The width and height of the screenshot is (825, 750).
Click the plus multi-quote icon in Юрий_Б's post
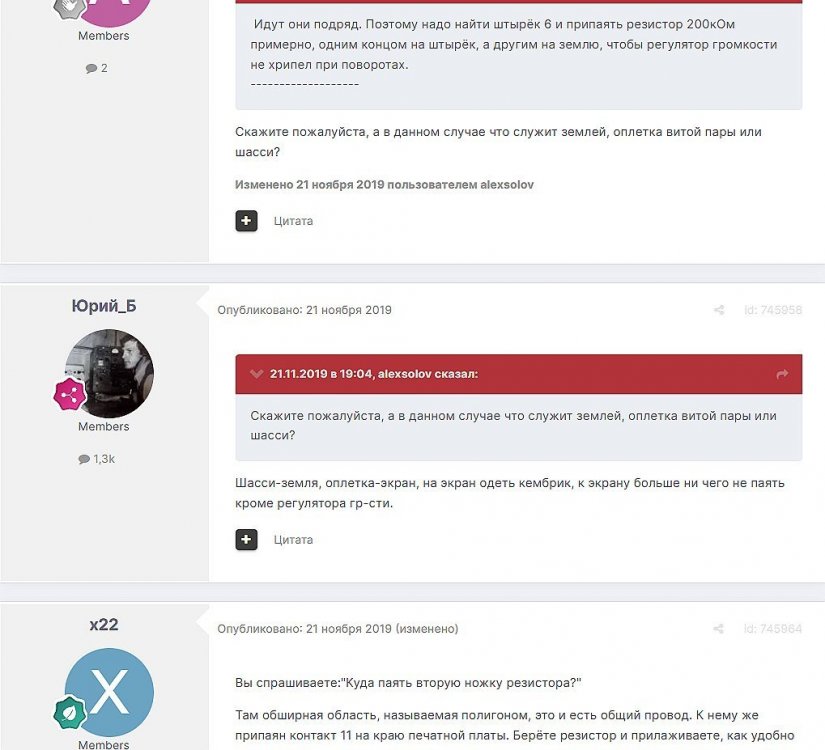click(246, 539)
